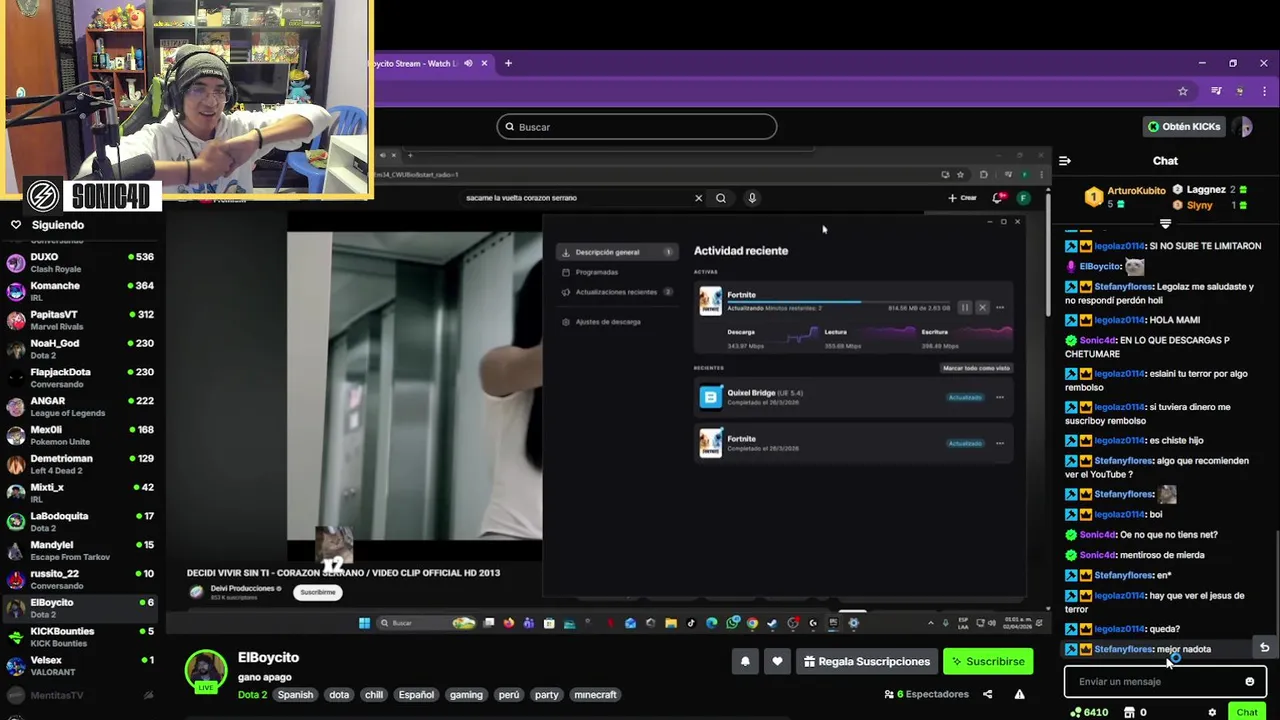Screen dimensions: 1280x720
Task: Collapse the chat panel arrow icon
Action: [1065, 160]
